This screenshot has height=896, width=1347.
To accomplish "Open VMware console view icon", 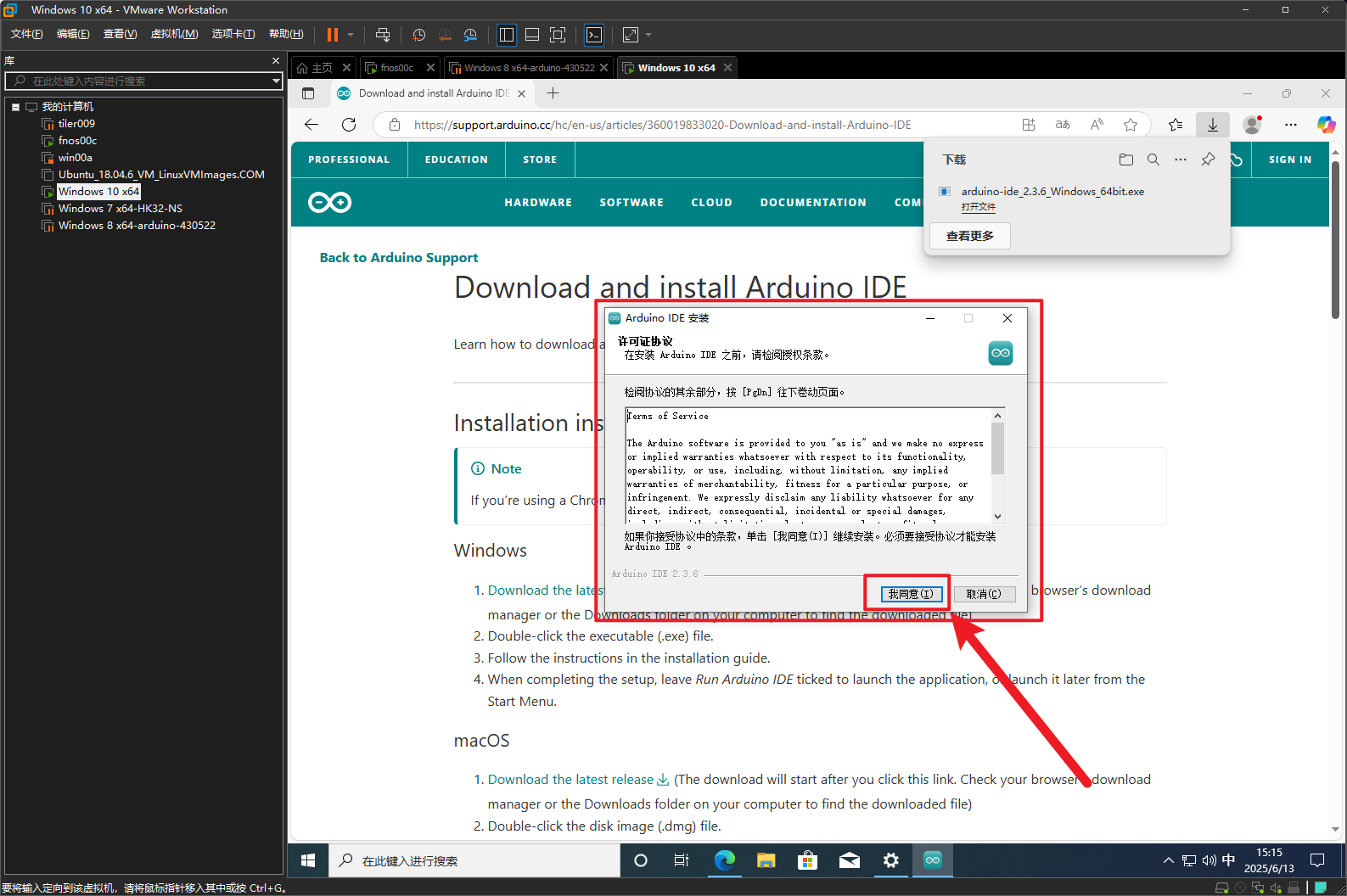I will click(594, 35).
